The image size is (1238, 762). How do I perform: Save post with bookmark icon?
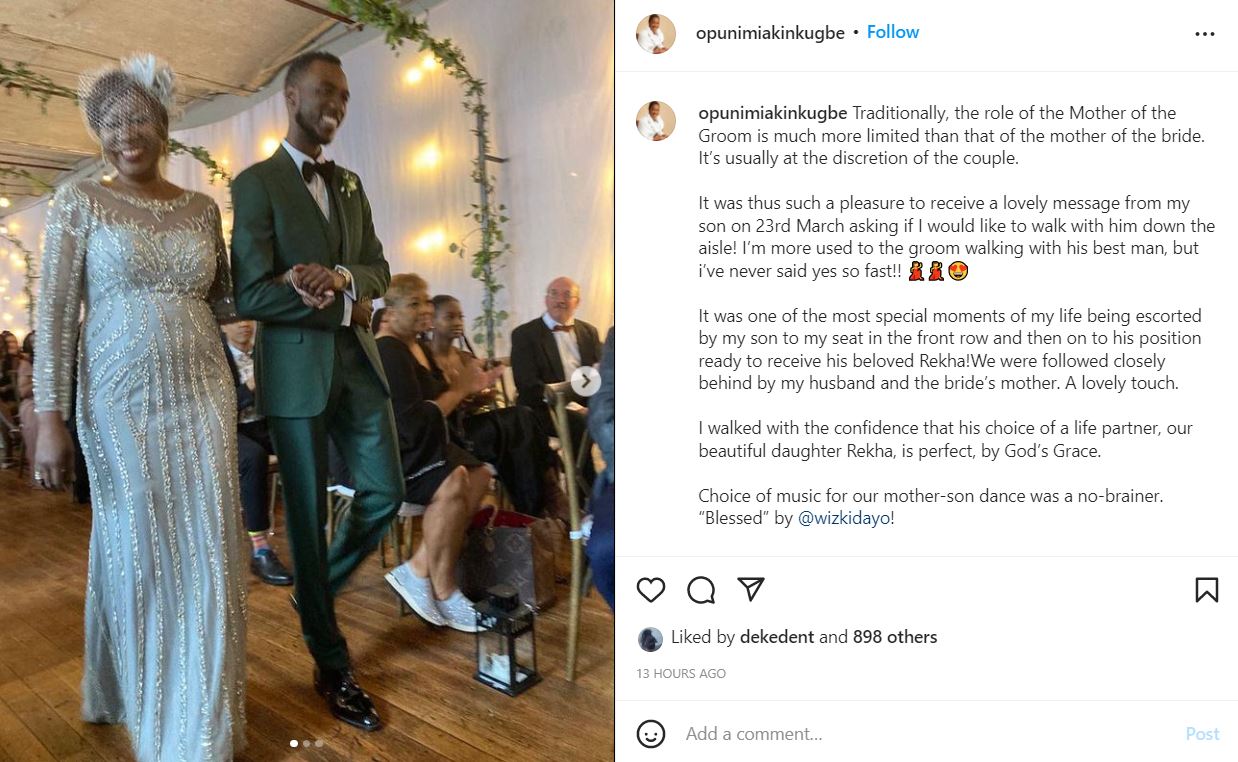pyautogui.click(x=1207, y=590)
